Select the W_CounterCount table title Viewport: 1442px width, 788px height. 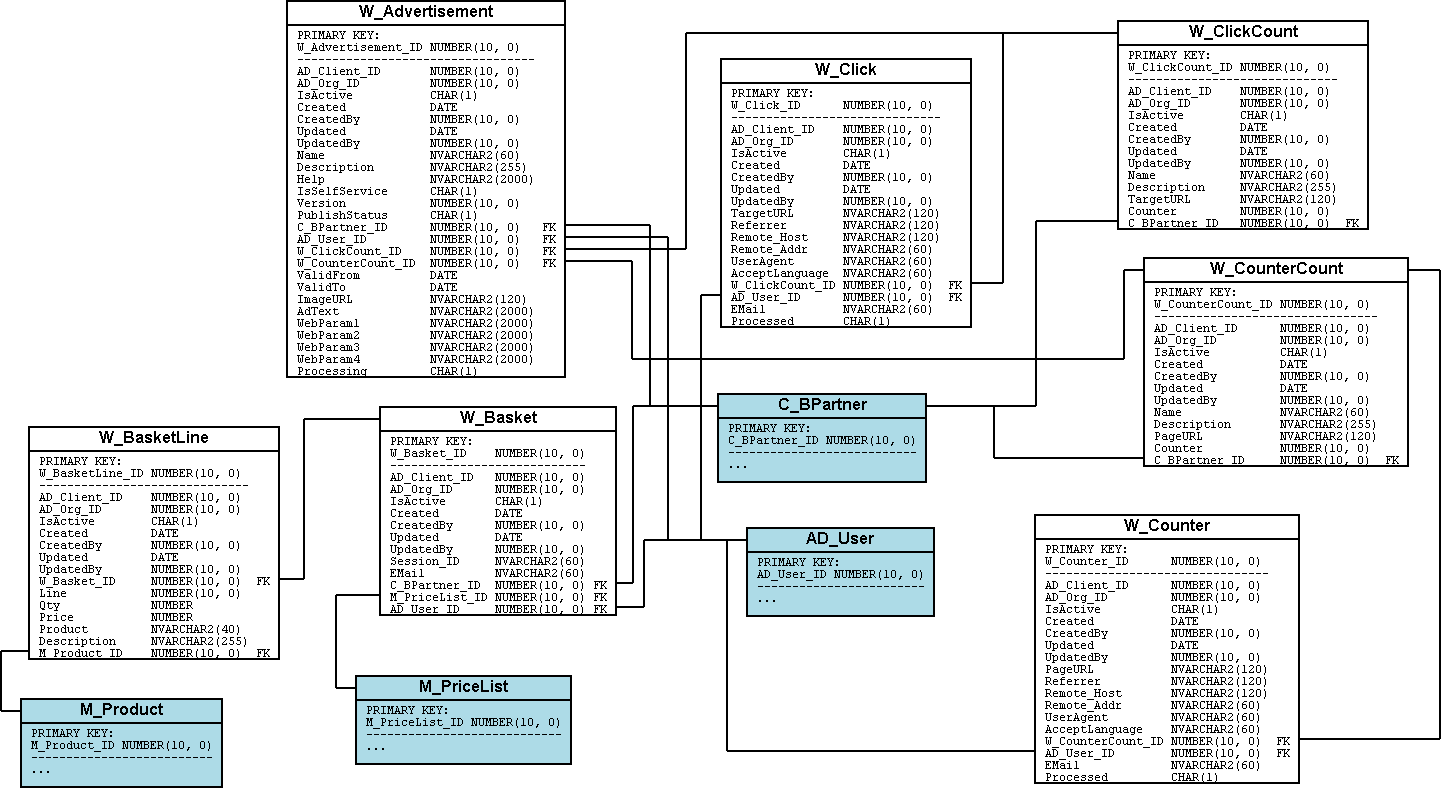coord(1275,268)
